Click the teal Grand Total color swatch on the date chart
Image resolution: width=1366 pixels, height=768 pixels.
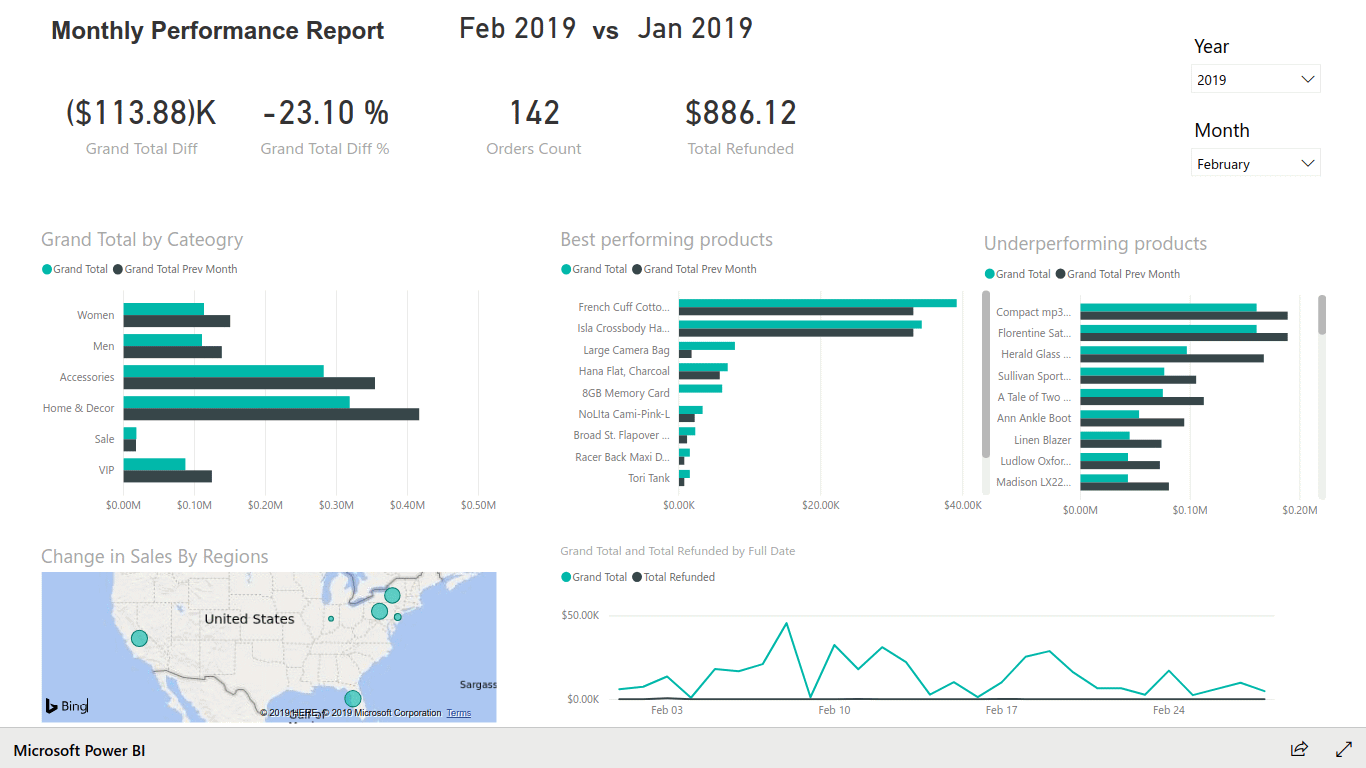tap(566, 577)
